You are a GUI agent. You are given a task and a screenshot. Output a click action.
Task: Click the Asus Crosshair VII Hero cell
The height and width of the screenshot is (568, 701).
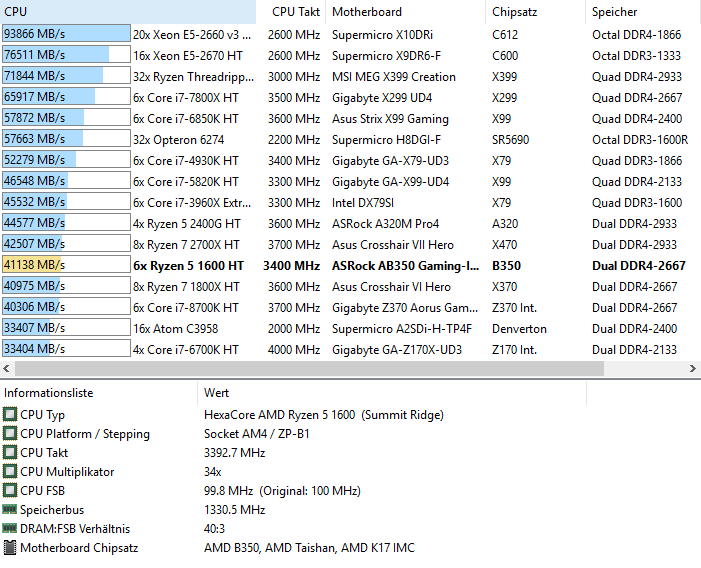pos(393,244)
